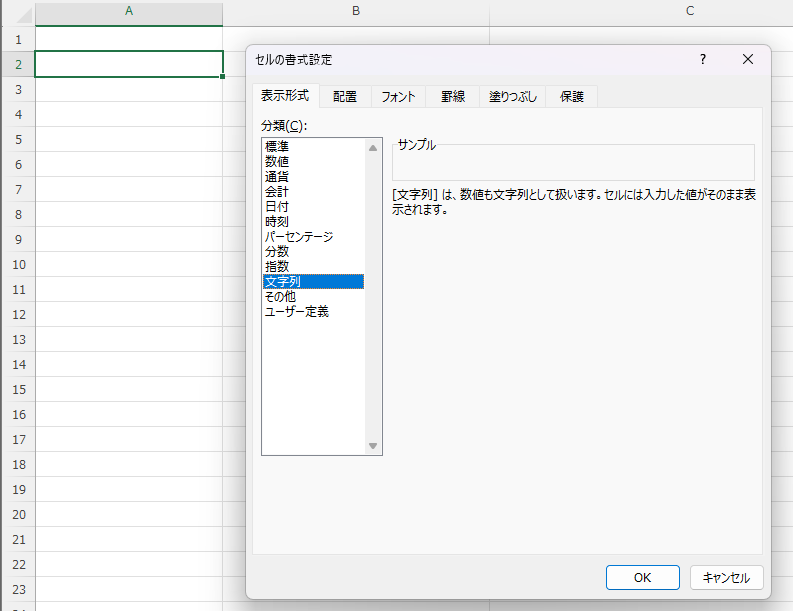Select row 10 header
Viewport: 793px width, 611px height.
pos(18,265)
